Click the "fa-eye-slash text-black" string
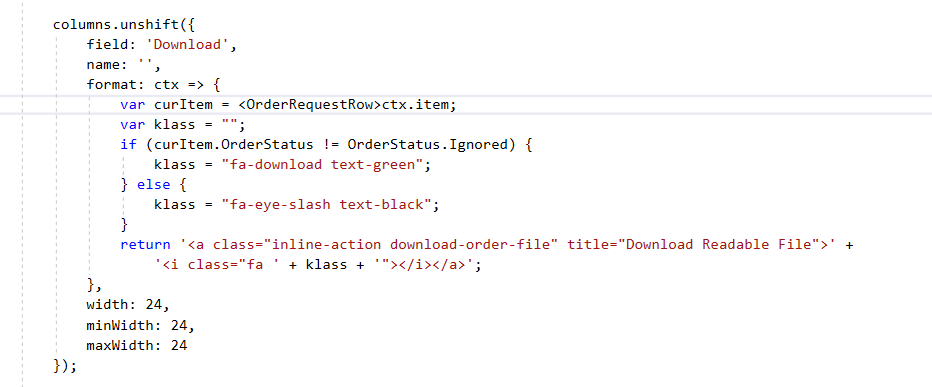Viewport: 932px width, 387px height. (x=326, y=205)
